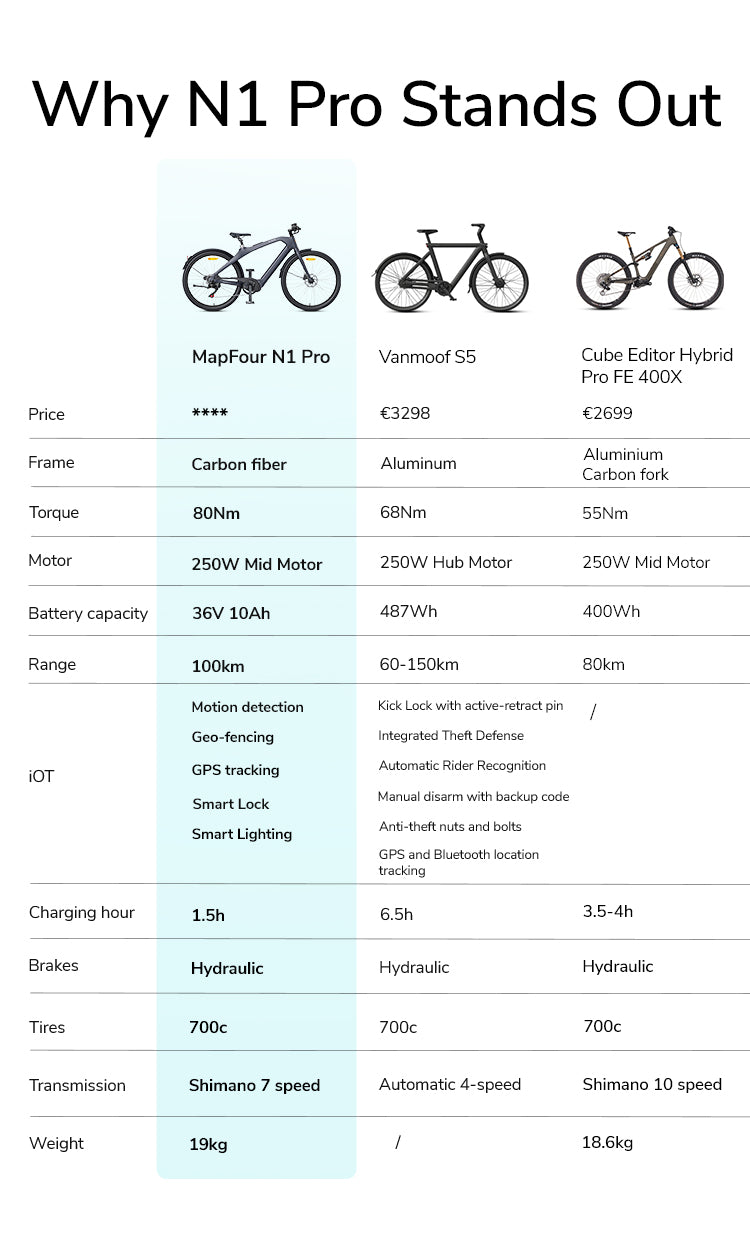Click the Vanmoof S5 bike image
750x1256 pixels.
pyautogui.click(x=450, y=268)
